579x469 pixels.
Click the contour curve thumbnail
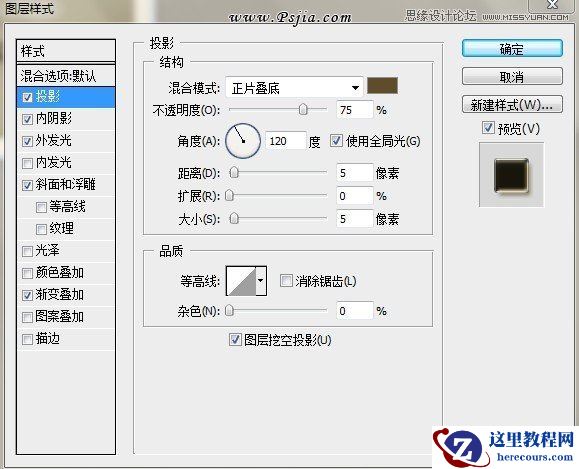point(241,281)
